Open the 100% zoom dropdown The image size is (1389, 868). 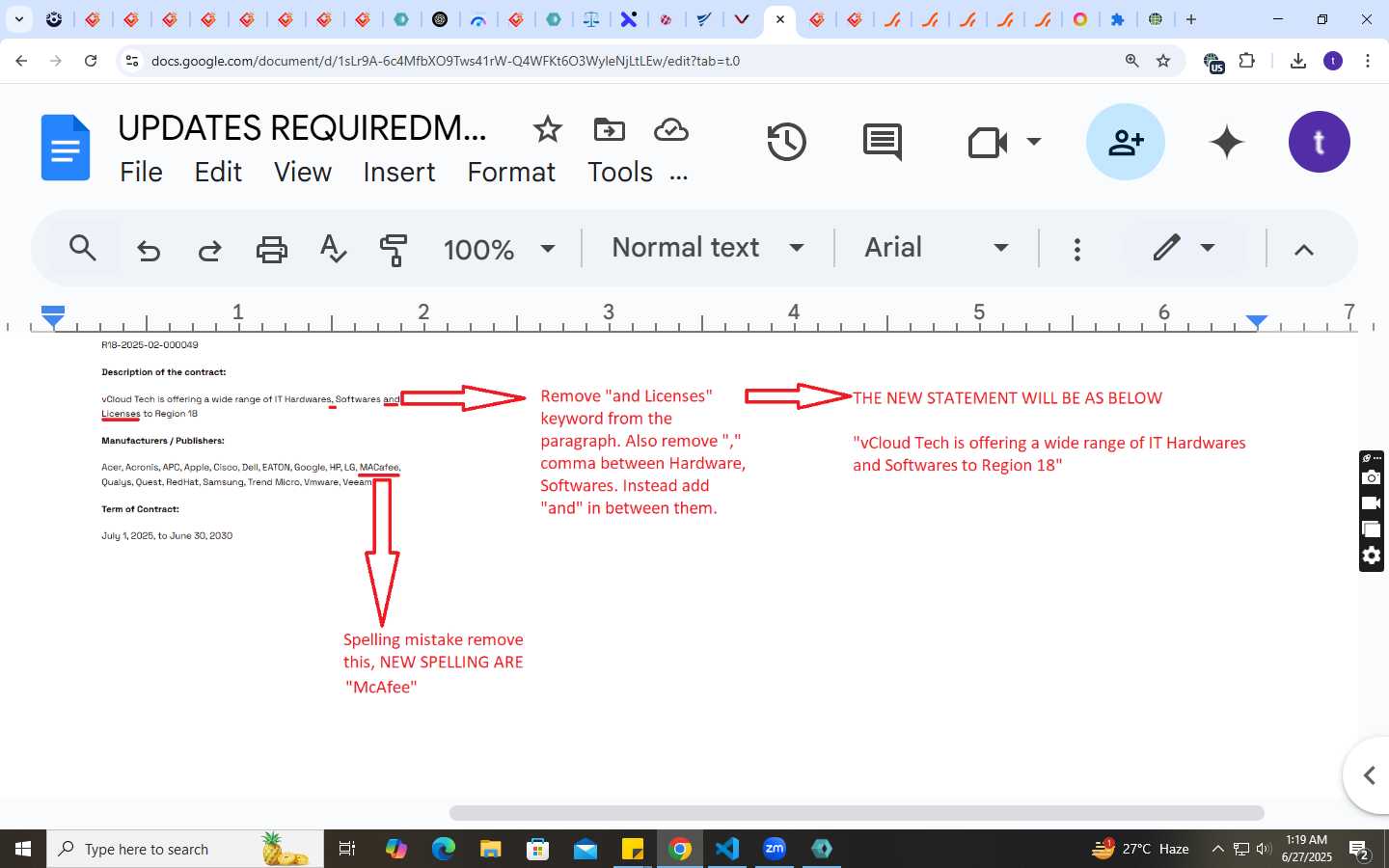(x=499, y=249)
